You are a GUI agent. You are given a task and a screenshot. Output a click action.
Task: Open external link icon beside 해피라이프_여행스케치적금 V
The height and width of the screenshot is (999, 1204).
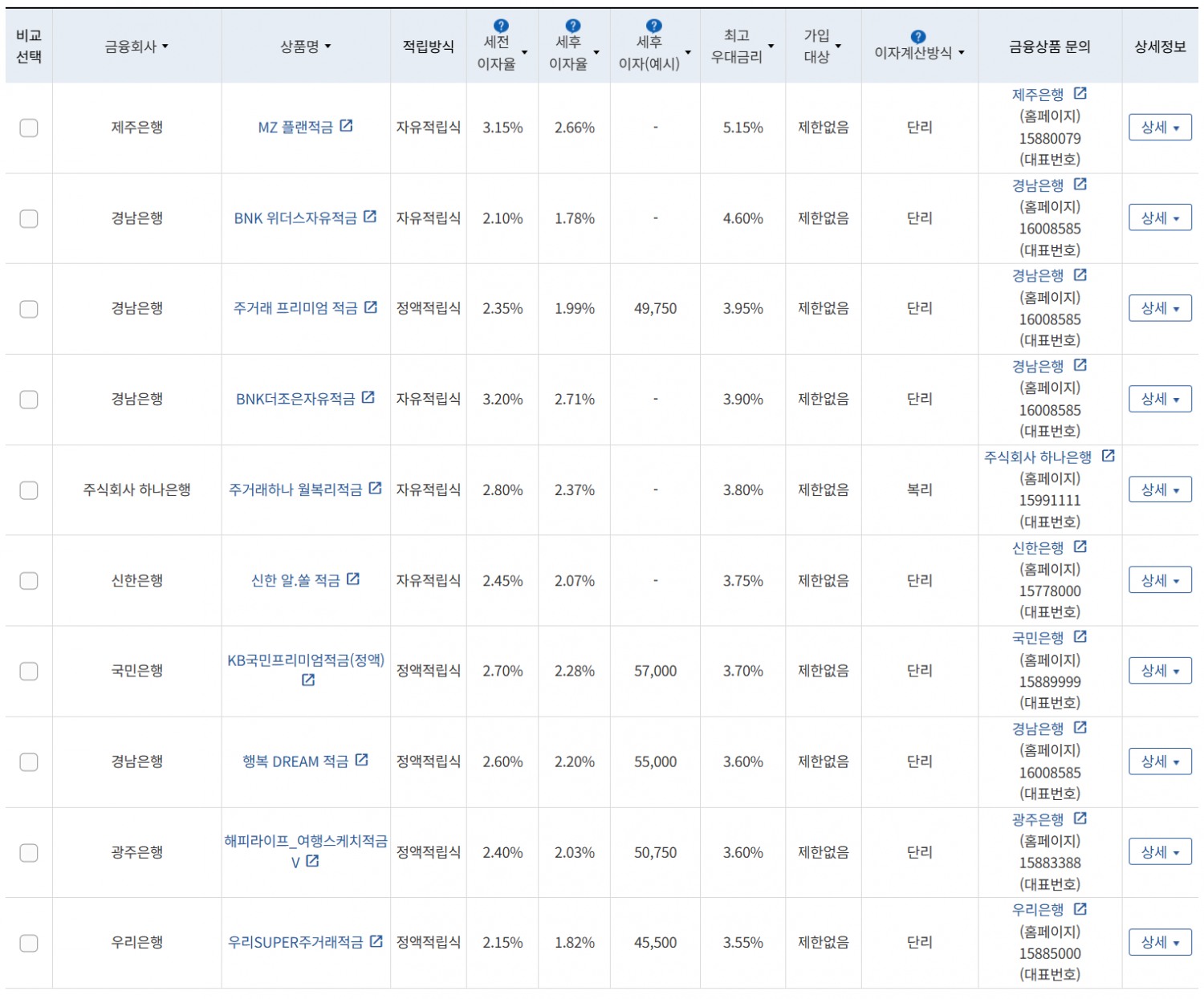pos(313,861)
